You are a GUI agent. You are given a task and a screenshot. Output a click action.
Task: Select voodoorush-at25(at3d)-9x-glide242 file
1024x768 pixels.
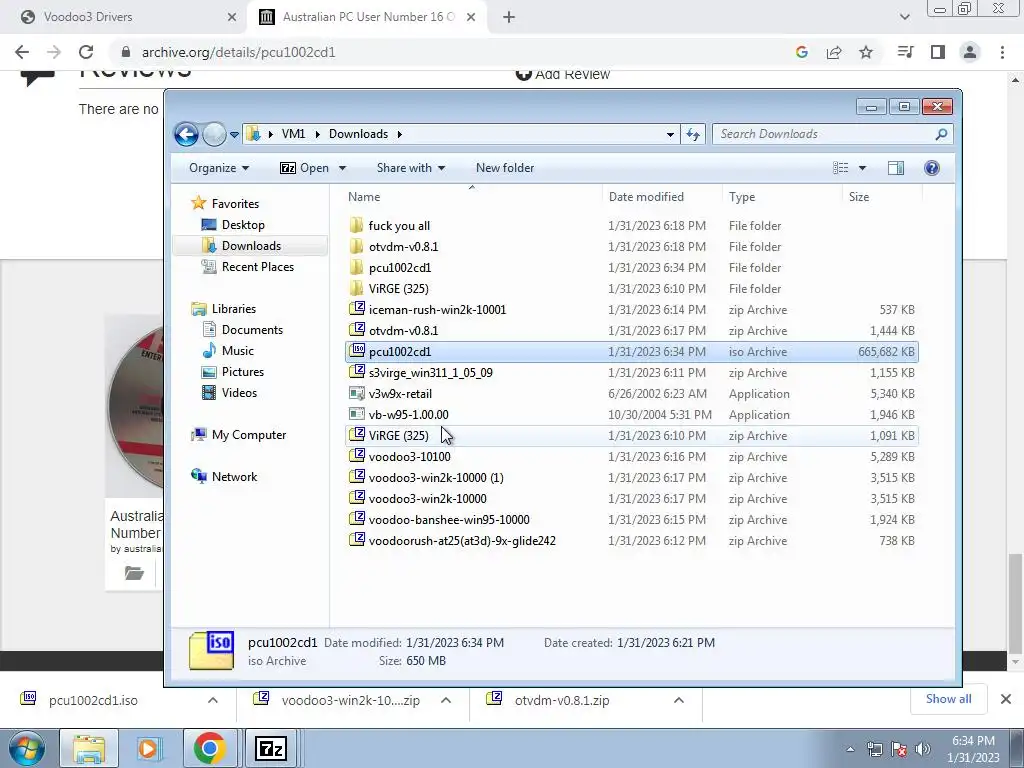pos(632,540)
